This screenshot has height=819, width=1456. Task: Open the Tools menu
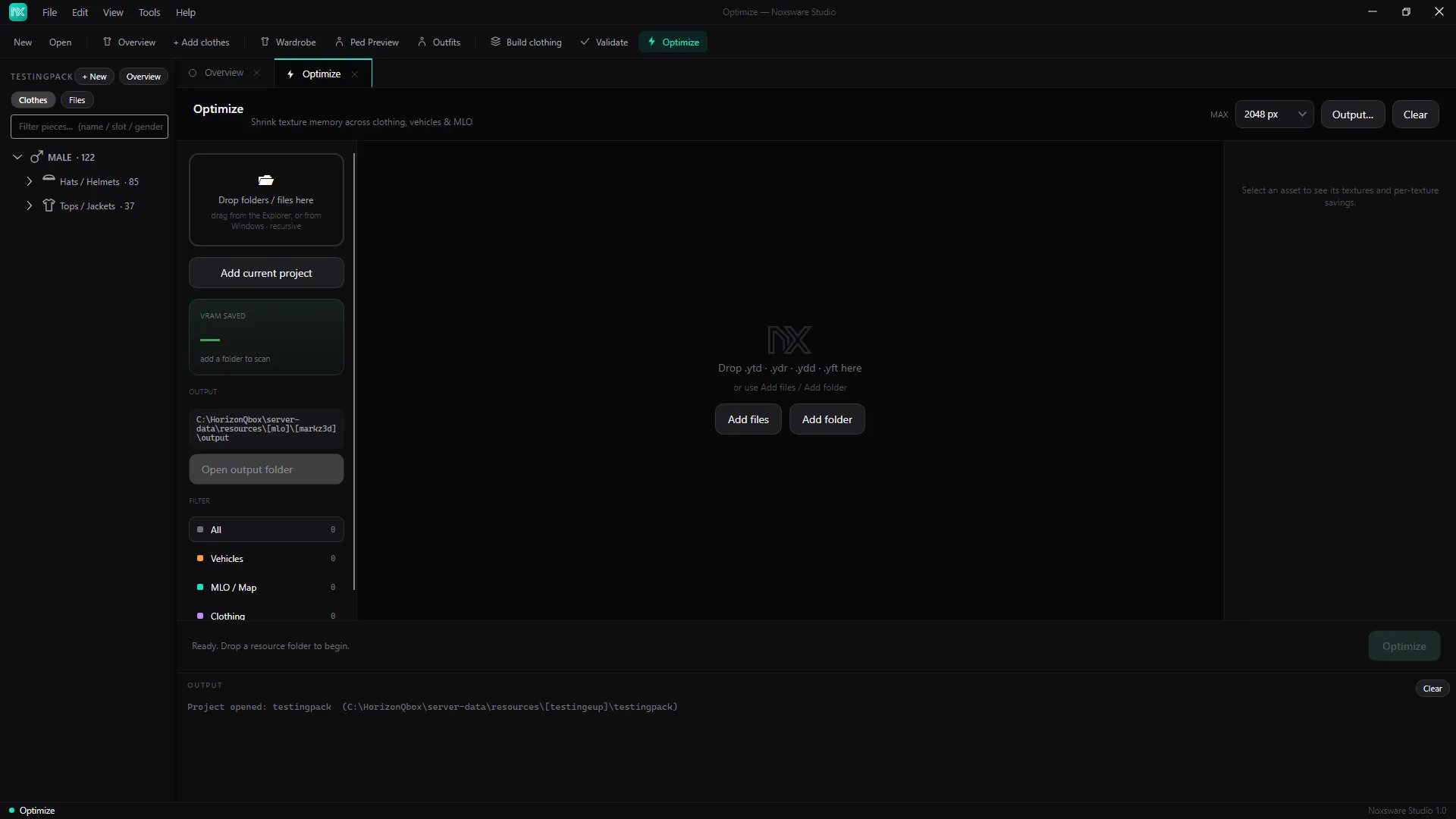[x=149, y=12]
